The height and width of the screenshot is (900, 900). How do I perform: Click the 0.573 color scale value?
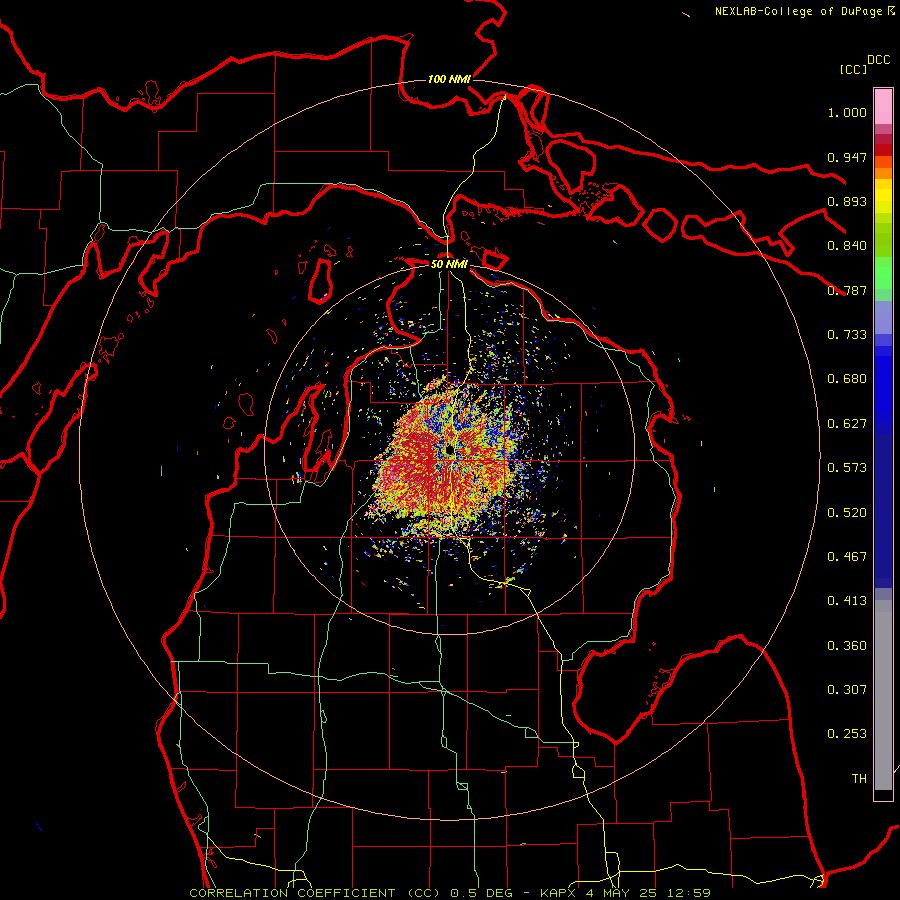tap(847, 468)
